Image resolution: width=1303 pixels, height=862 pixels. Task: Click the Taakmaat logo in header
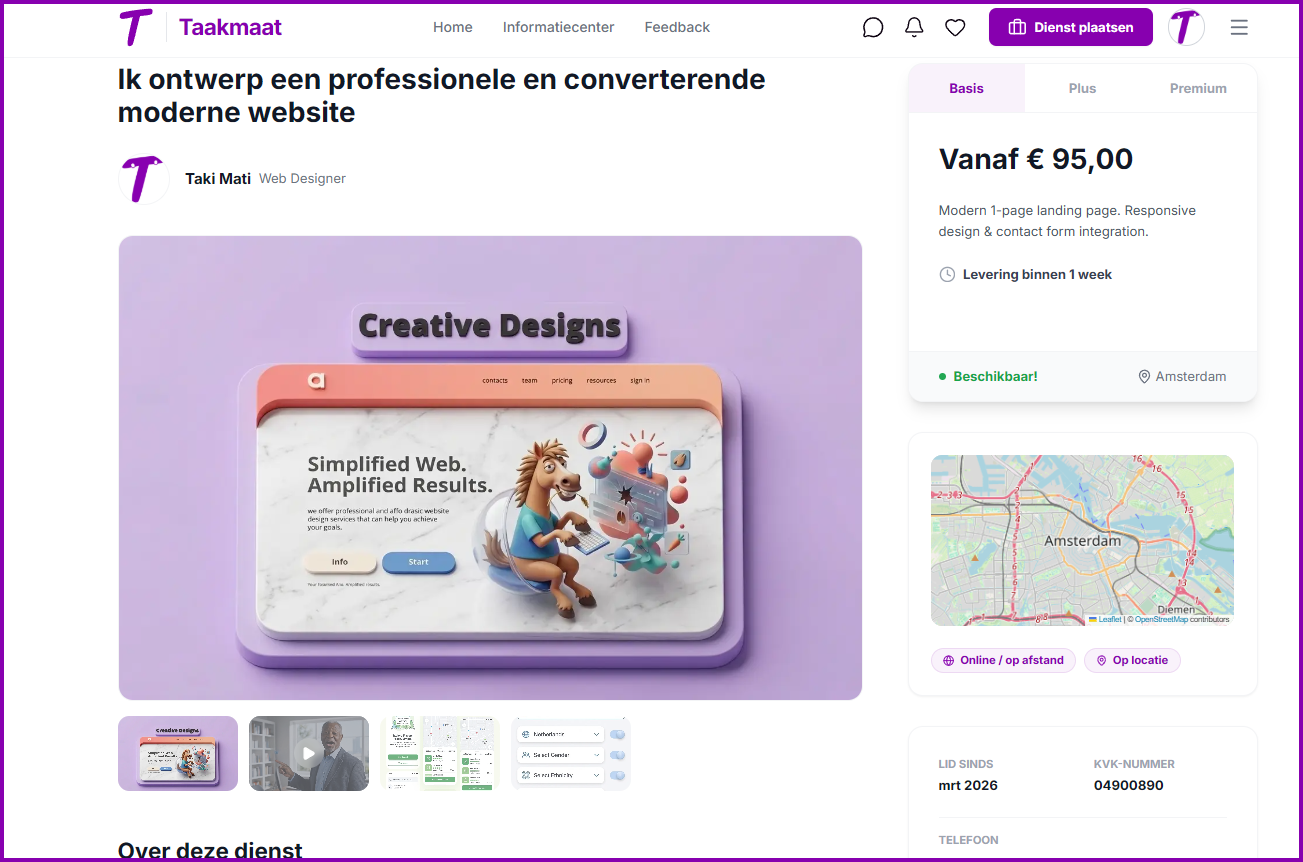200,27
